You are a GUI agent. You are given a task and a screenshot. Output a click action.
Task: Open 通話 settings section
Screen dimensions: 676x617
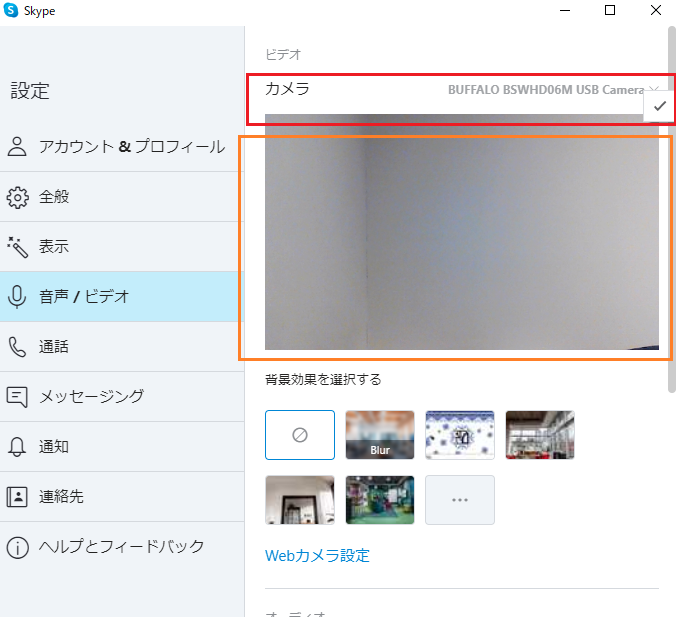coord(122,347)
